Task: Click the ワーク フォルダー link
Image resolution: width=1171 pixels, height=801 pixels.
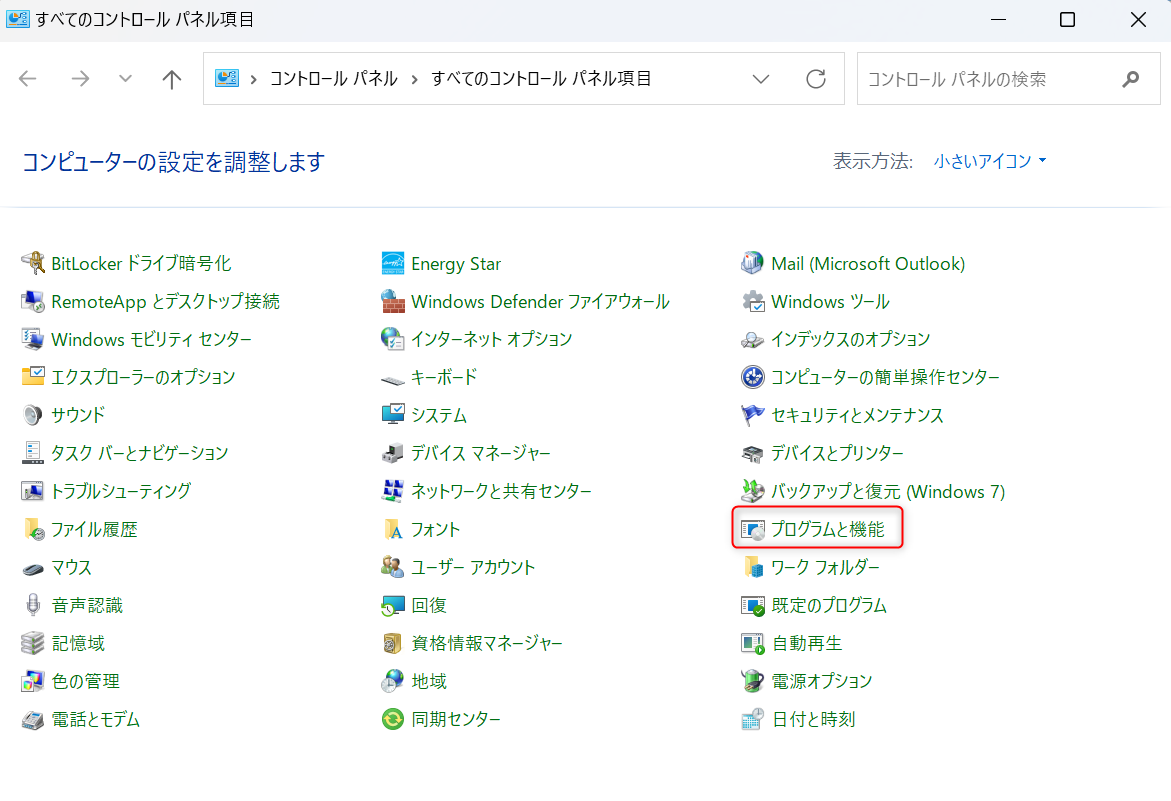Action: [825, 567]
